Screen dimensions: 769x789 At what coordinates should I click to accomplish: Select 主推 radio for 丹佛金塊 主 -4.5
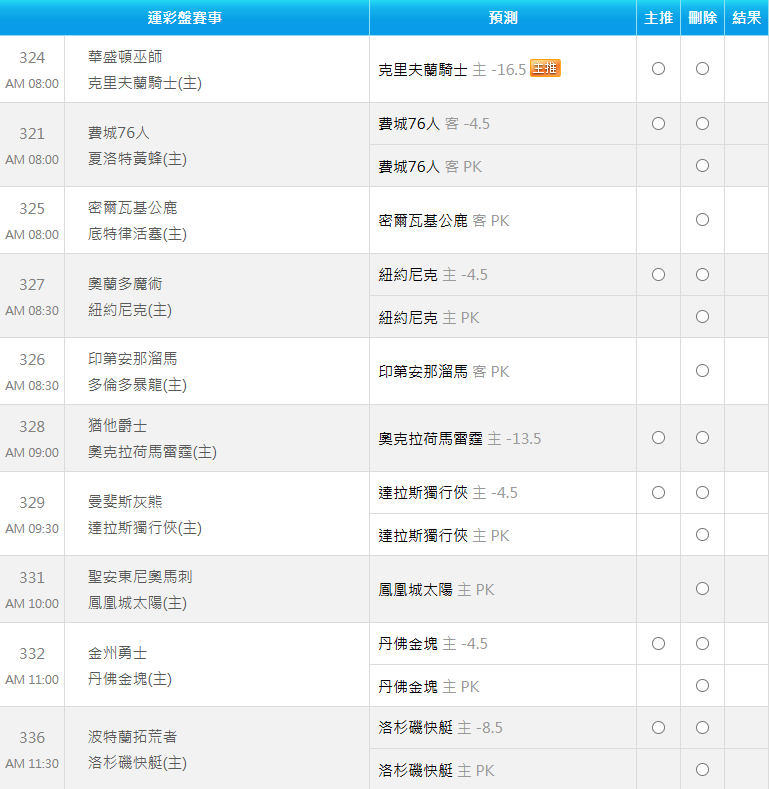click(x=658, y=643)
